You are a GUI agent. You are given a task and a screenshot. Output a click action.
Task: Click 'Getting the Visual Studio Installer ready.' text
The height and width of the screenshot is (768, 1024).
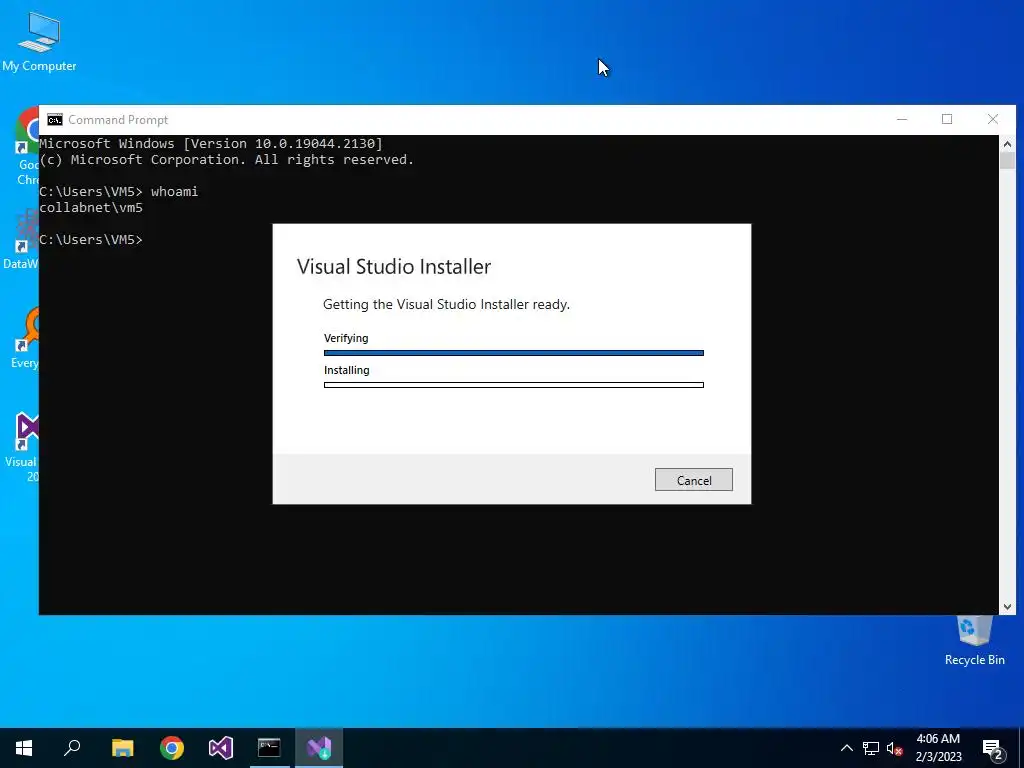click(446, 304)
